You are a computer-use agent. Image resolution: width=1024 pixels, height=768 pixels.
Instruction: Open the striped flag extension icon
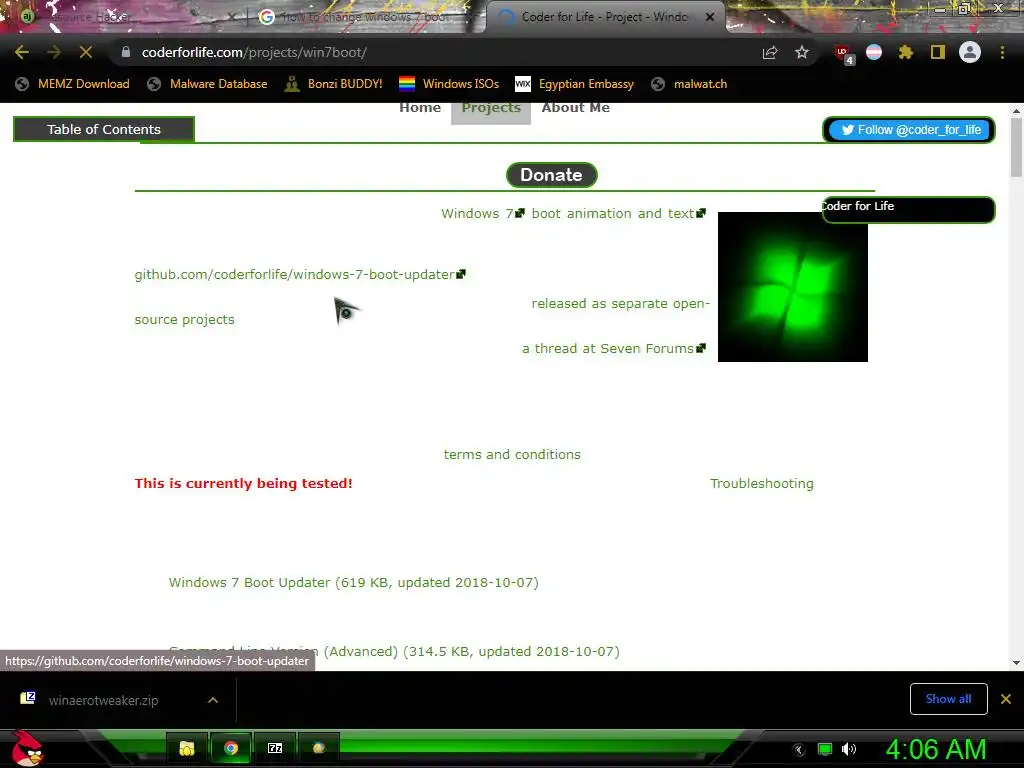click(x=874, y=52)
